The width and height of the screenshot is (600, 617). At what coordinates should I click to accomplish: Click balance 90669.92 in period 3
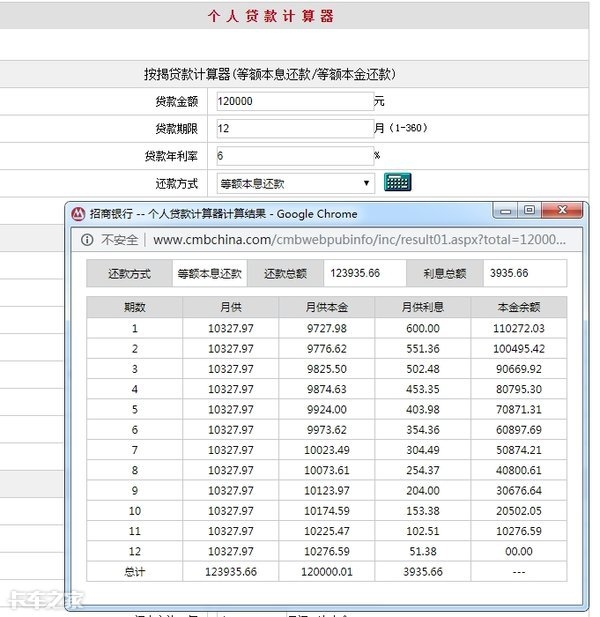pyautogui.click(x=519, y=369)
